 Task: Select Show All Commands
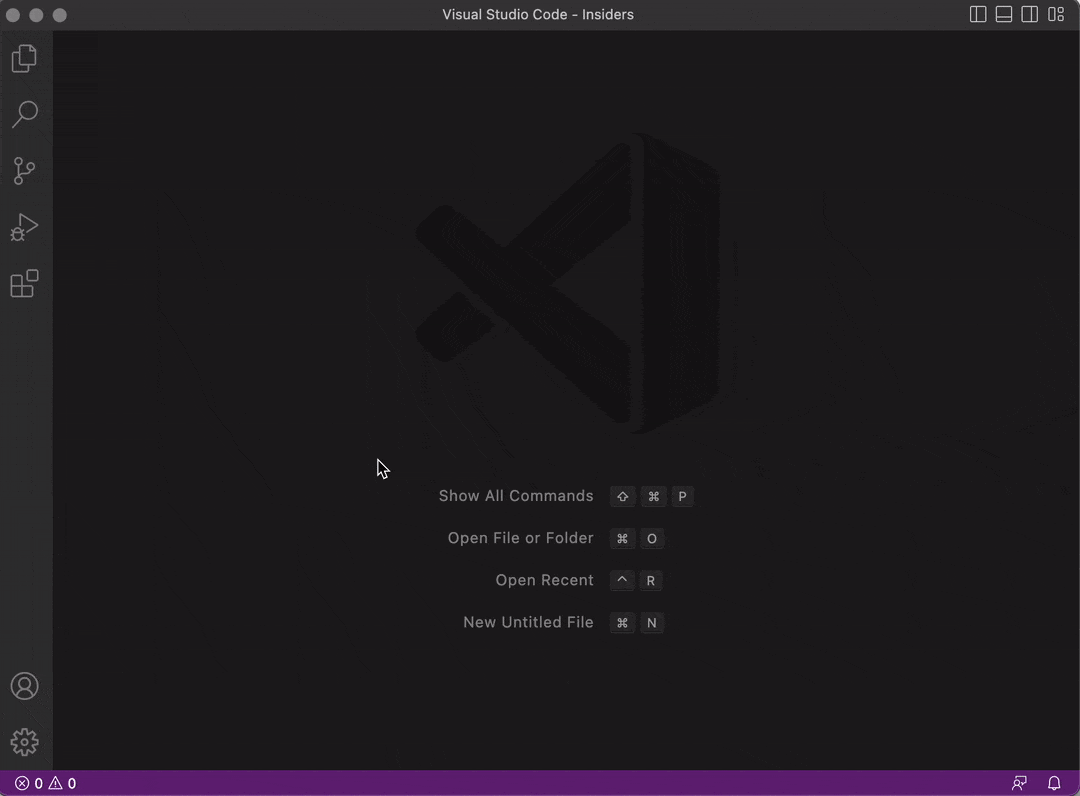tap(516, 496)
